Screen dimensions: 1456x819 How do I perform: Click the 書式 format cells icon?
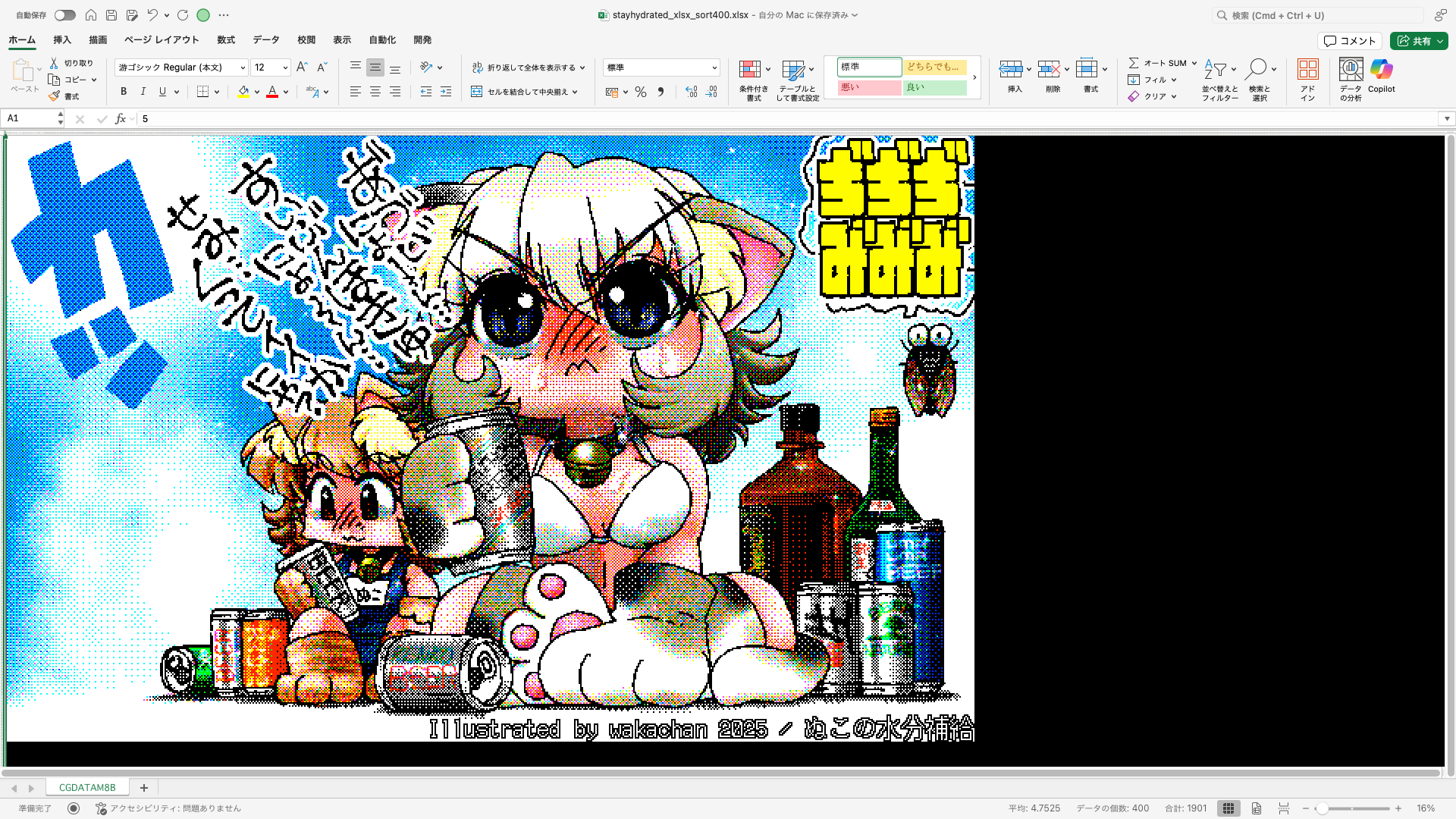point(1087,68)
